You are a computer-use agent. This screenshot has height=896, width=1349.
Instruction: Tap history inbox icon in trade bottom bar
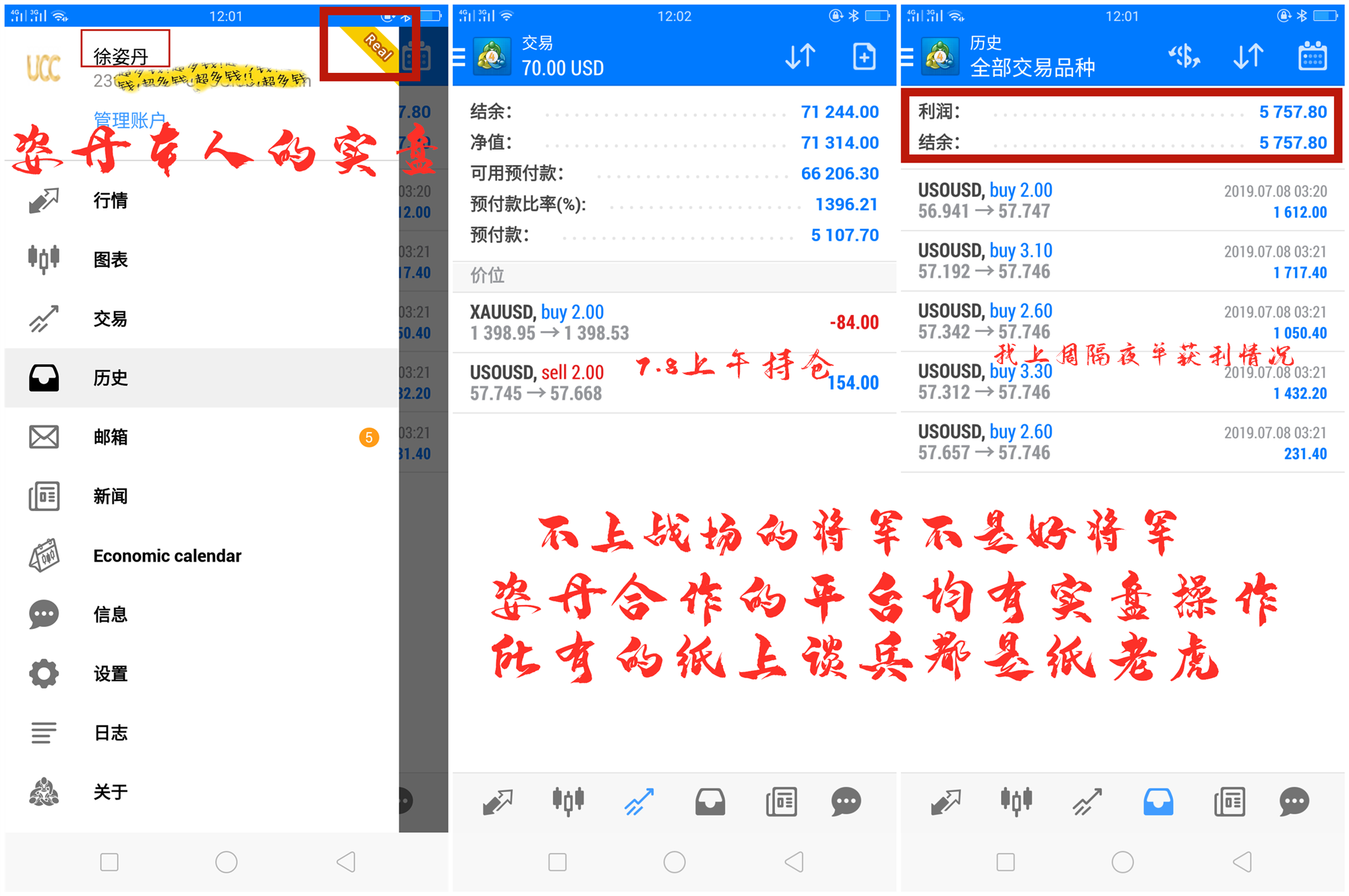(x=710, y=802)
